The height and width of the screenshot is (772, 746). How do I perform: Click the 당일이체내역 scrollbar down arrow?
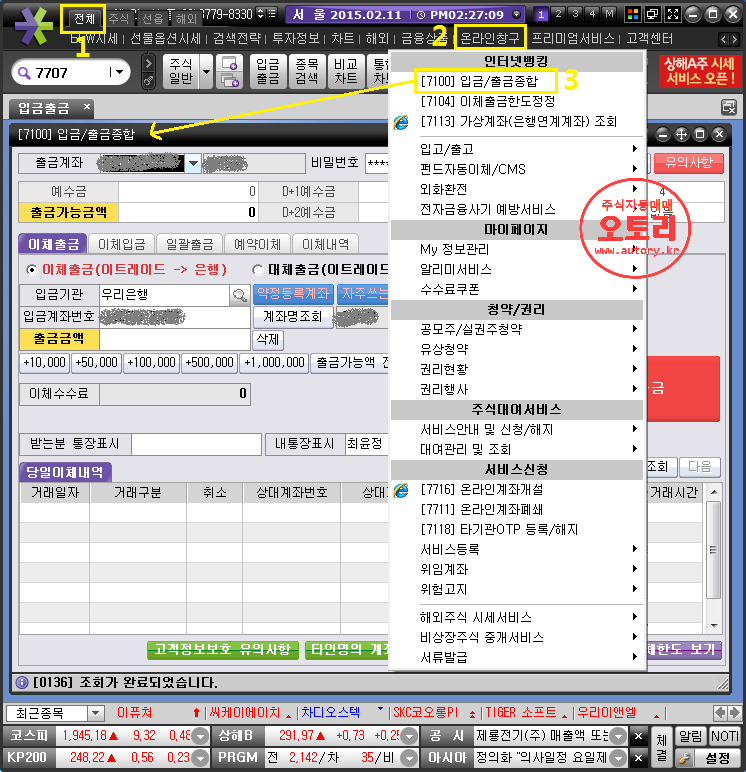(x=714, y=626)
